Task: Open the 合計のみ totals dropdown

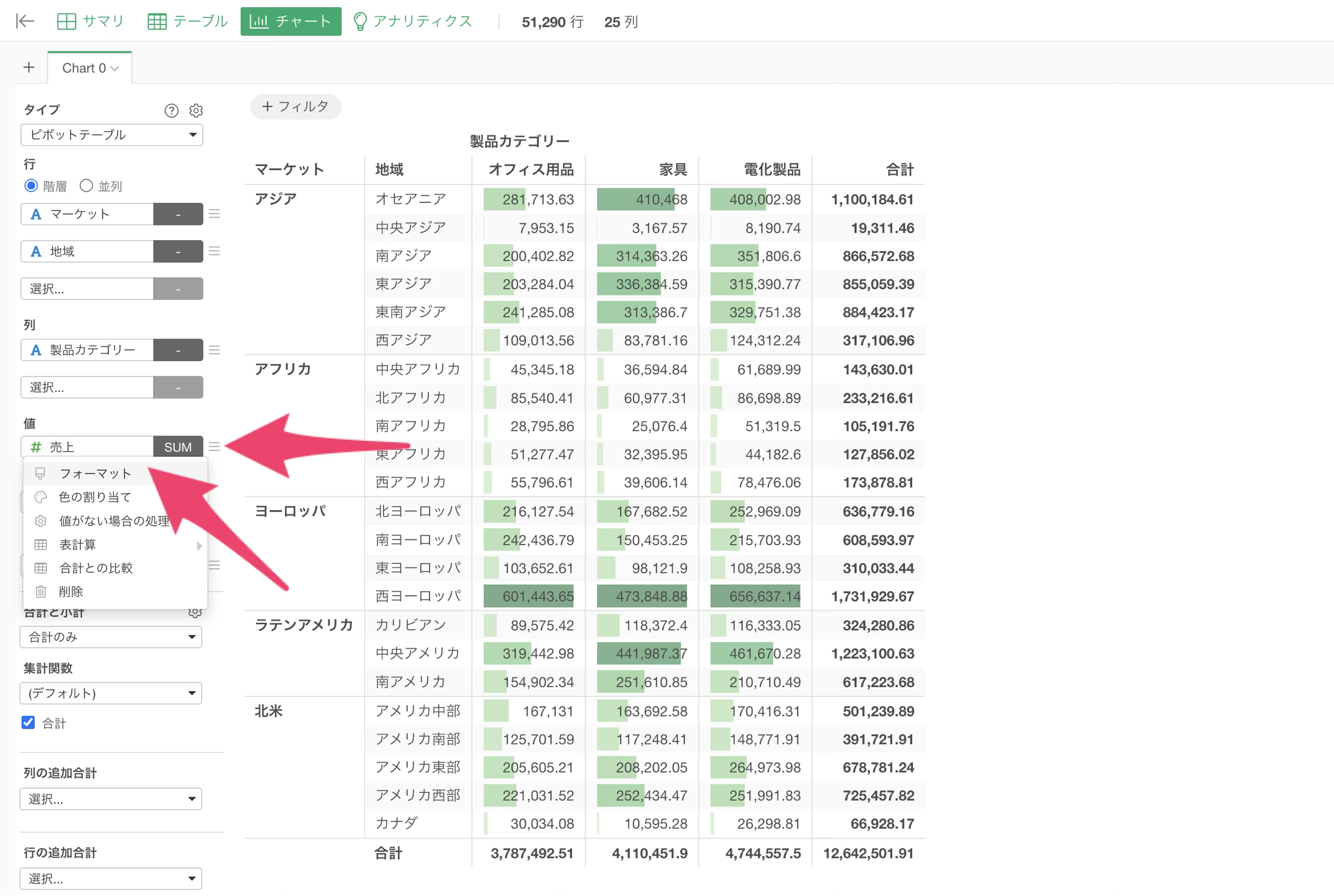Action: coord(111,637)
